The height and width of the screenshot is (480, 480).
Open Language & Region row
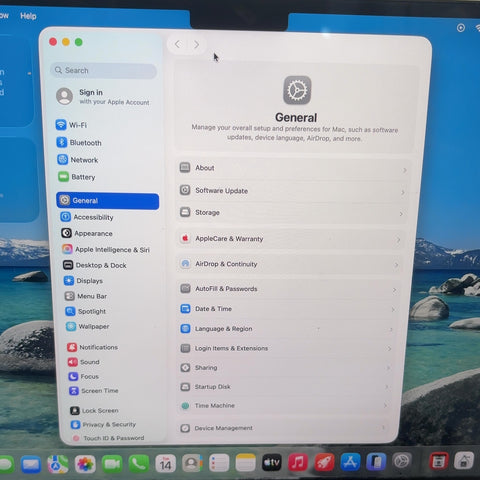pyautogui.click(x=286, y=329)
